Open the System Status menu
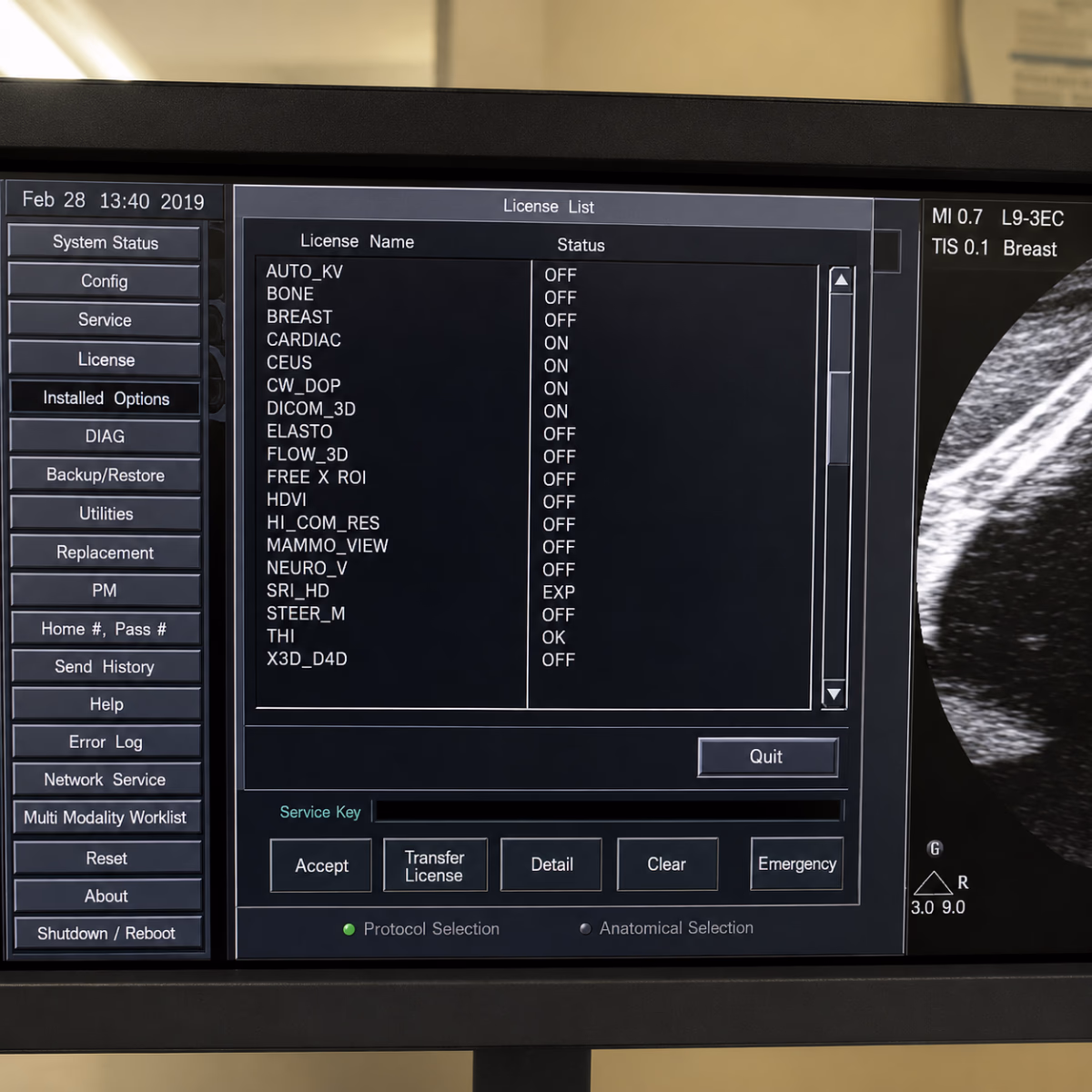The image size is (1092, 1092). (105, 243)
